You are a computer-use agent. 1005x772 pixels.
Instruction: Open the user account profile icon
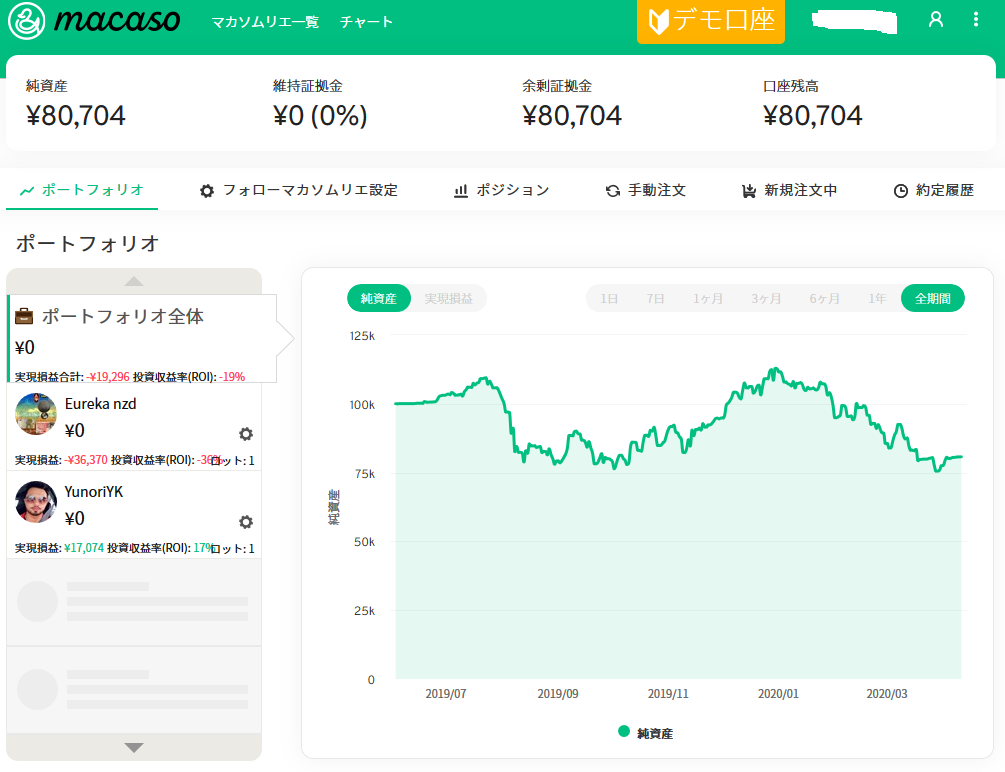[x=936, y=20]
